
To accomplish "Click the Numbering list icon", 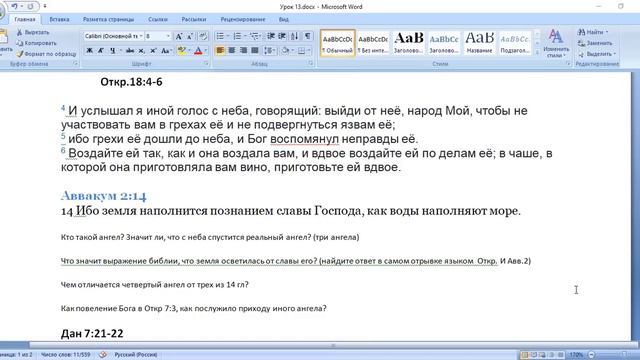I will pos(237,36).
